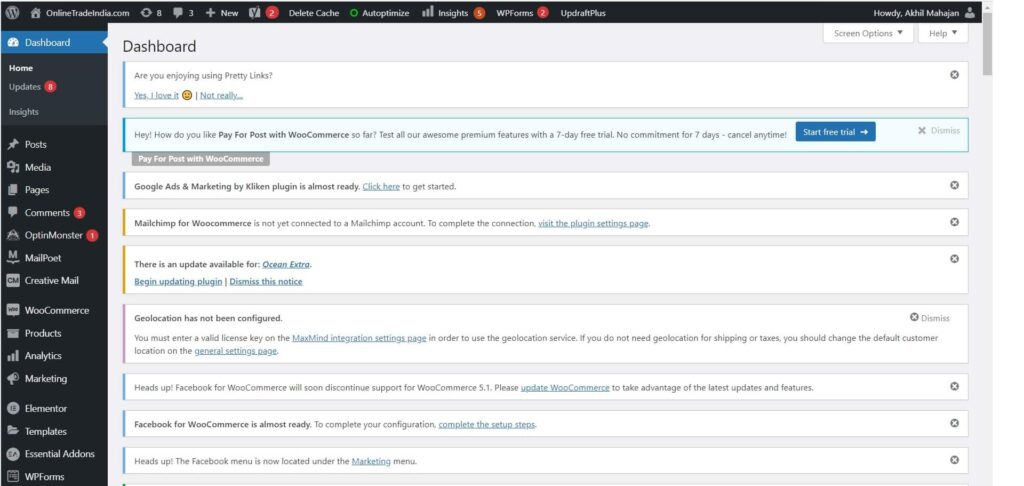Image resolution: width=1024 pixels, height=486 pixels.
Task: Open the Insights submenu item in sidebar
Action: pos(24,112)
